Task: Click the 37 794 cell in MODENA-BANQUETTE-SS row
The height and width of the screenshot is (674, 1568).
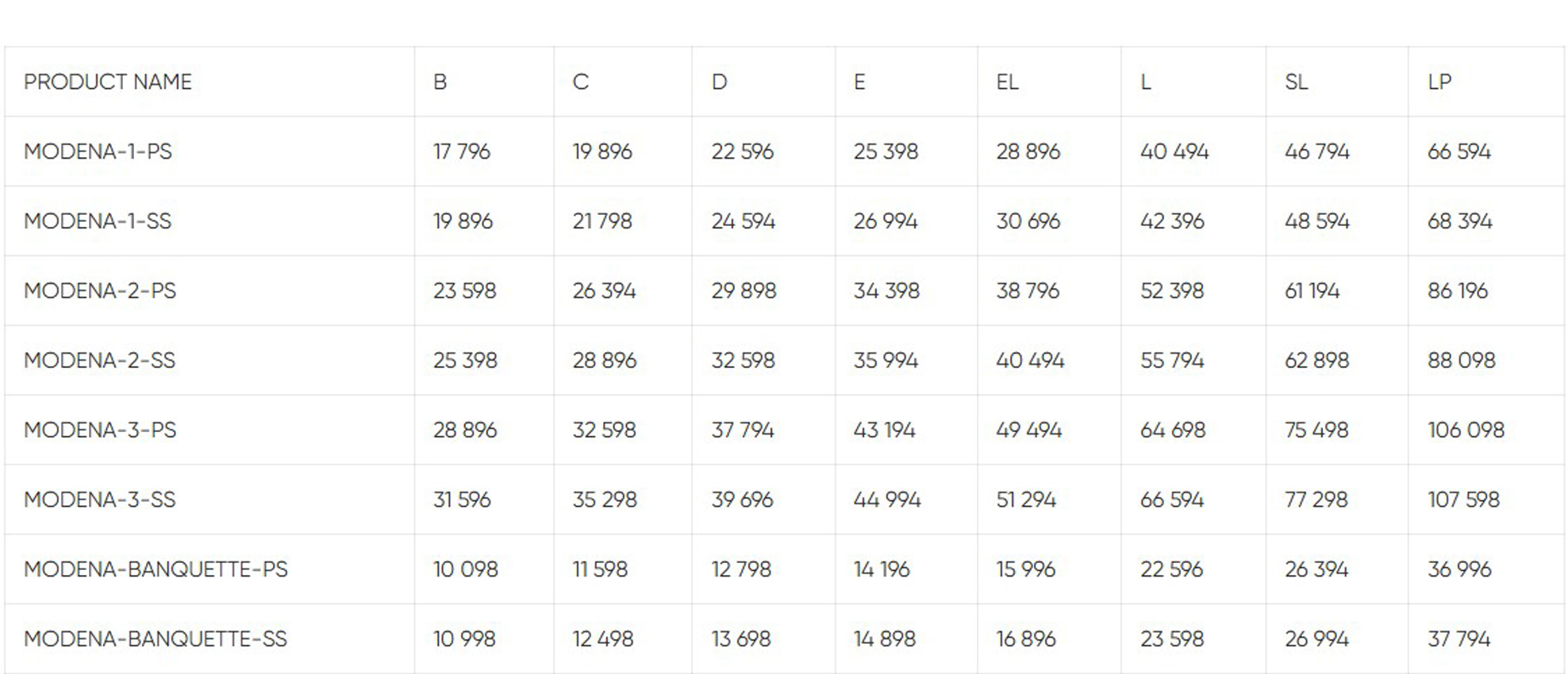Action: (1458, 639)
